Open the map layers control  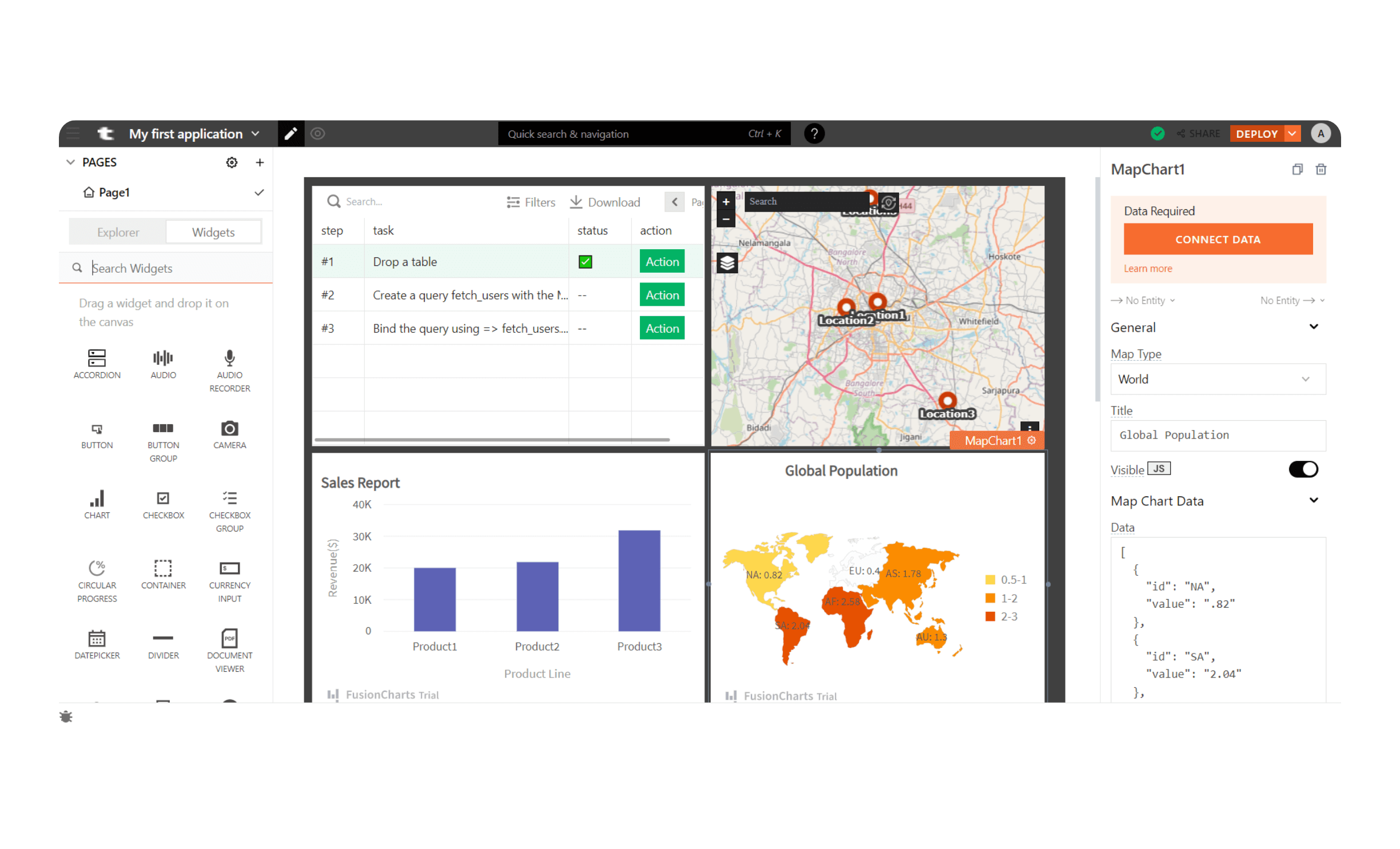(727, 263)
